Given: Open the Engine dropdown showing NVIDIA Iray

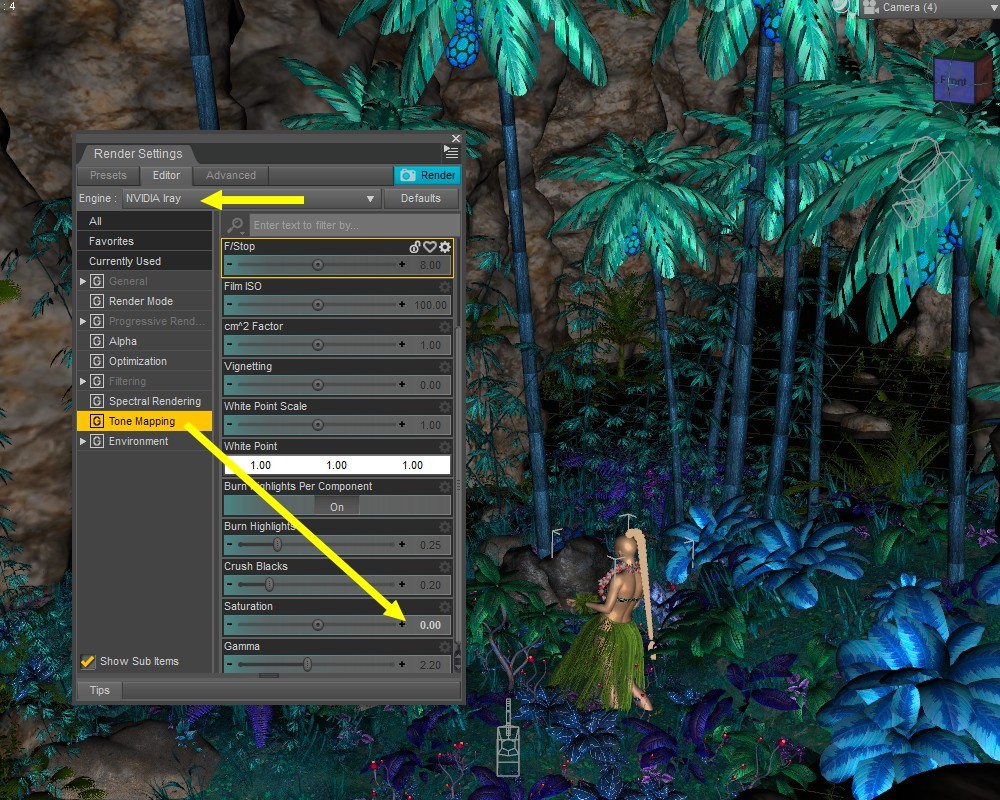Looking at the screenshot, I should (251, 198).
